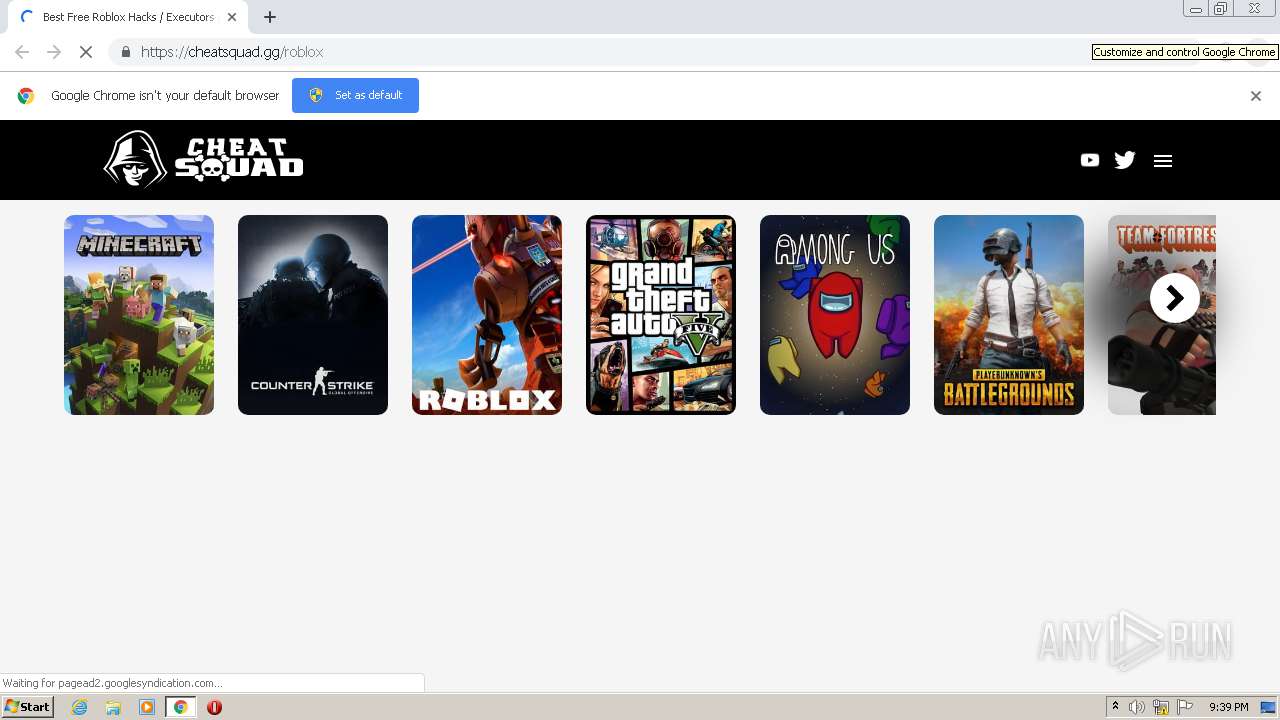Launch Internet Explorer from taskbar

click(x=79, y=707)
